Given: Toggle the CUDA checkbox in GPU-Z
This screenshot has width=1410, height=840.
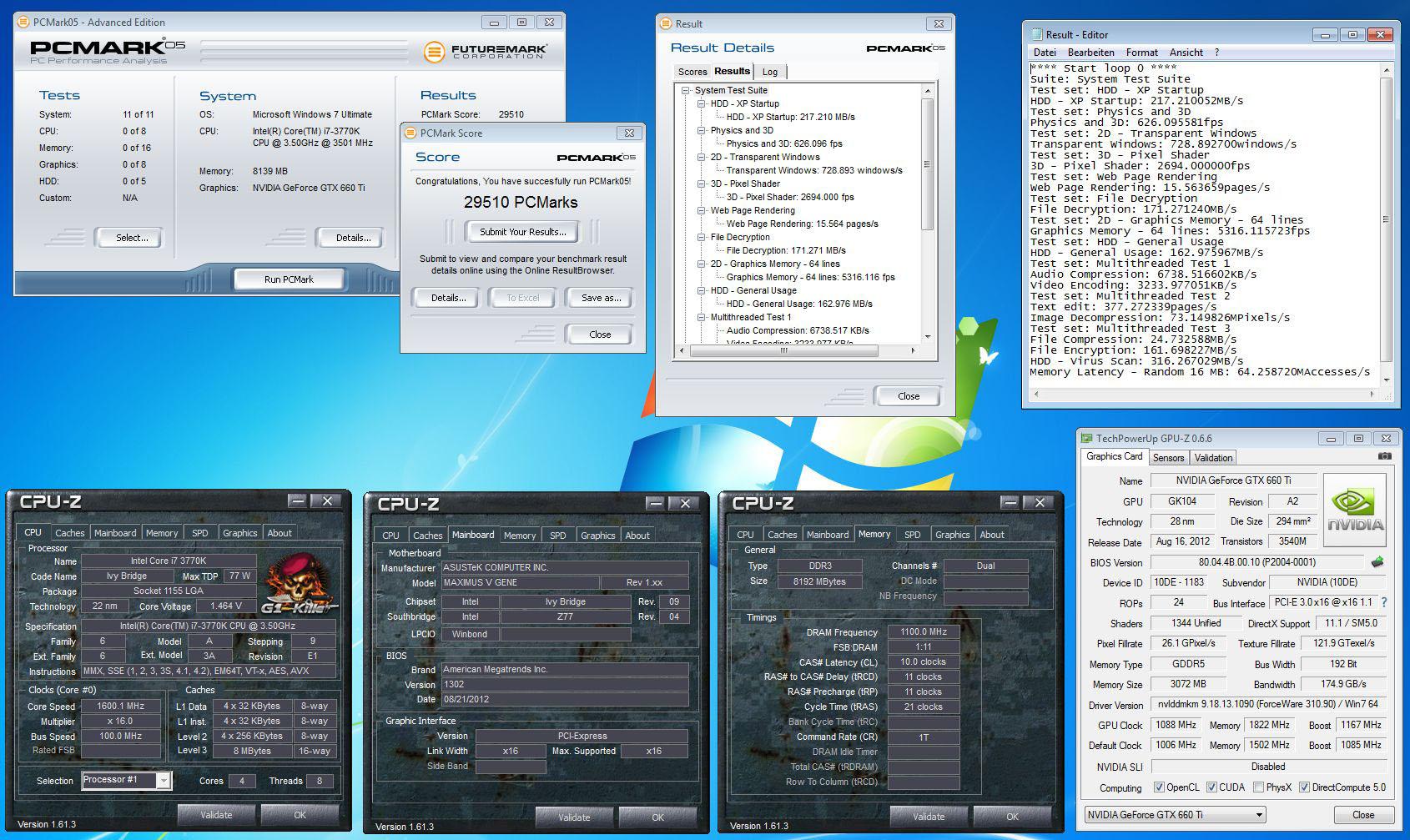Looking at the screenshot, I should pos(1211,787).
